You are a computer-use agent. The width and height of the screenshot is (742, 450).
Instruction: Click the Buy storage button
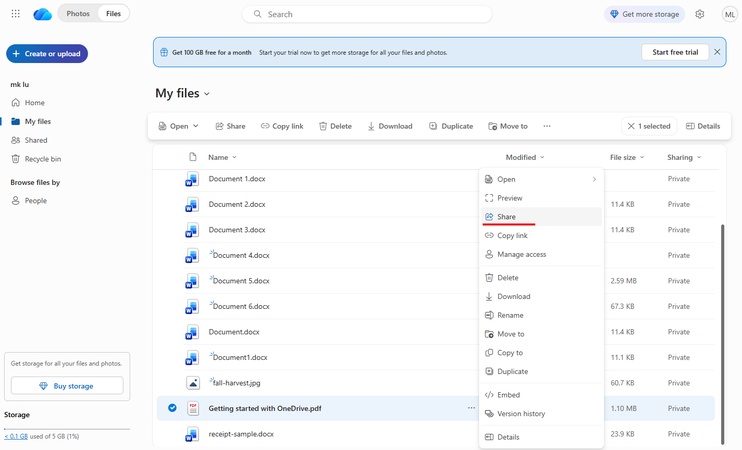coord(67,386)
